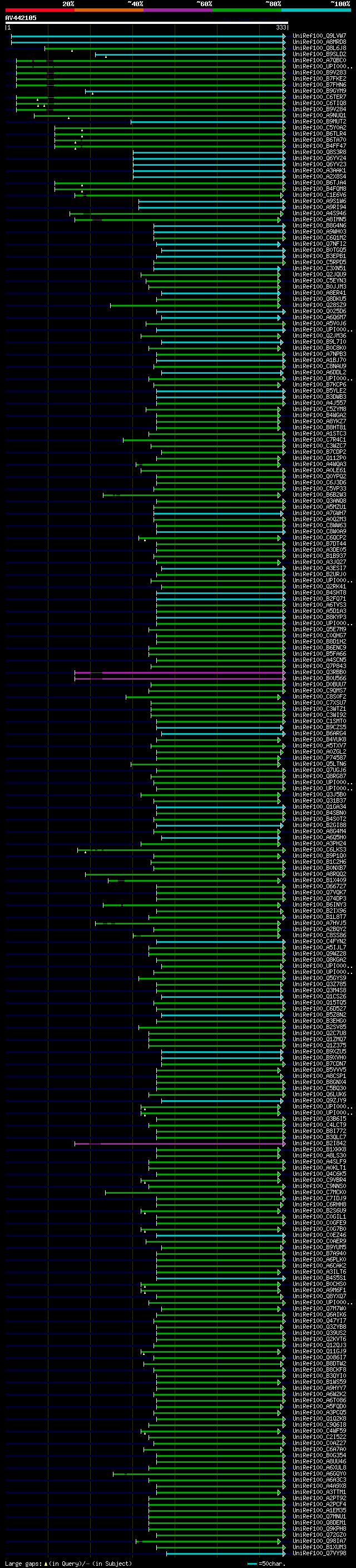
Task: Click the purple ~60% identity color bar
Action: (179, 10)
